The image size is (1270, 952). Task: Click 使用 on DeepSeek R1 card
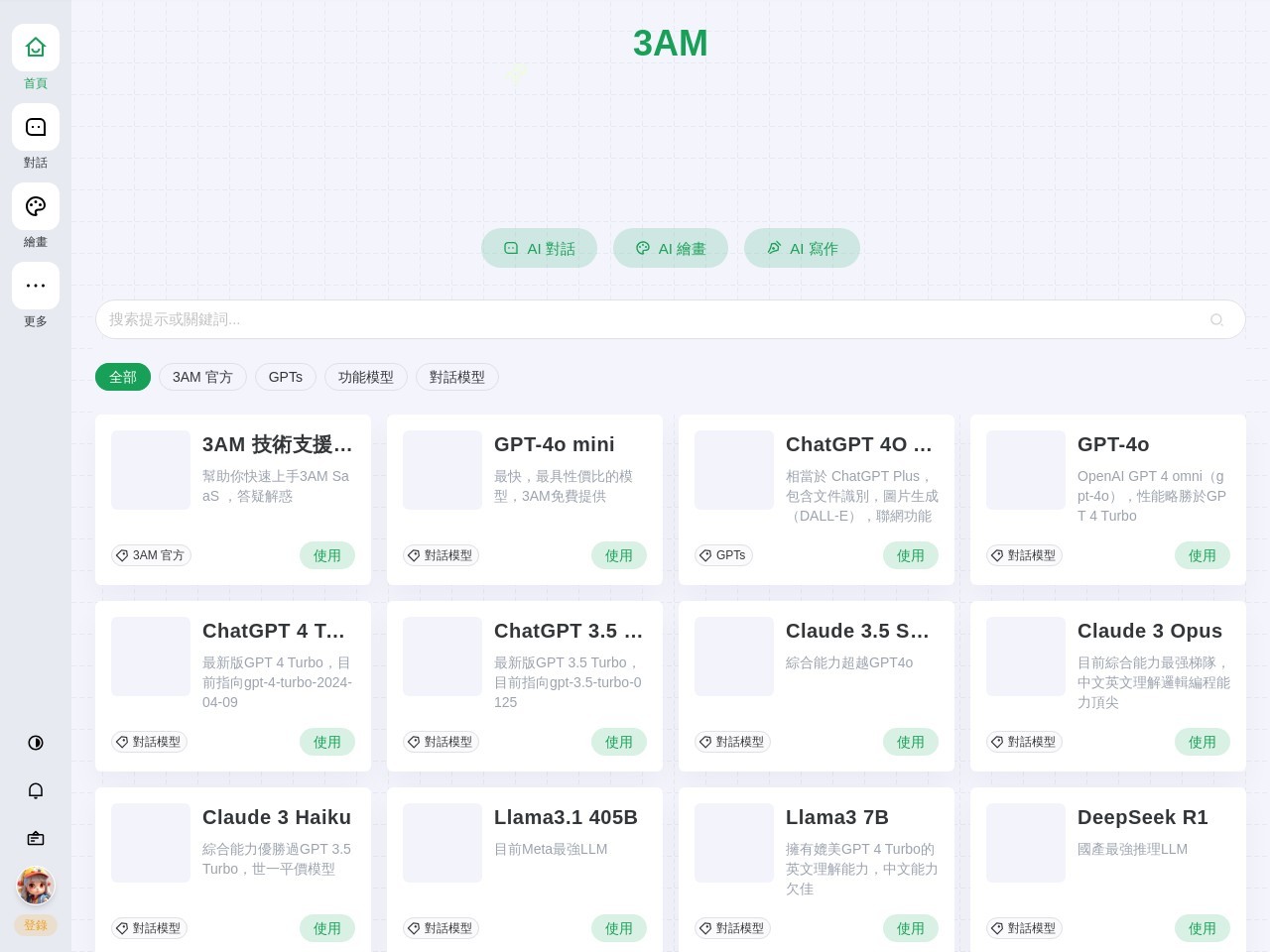point(1203,928)
